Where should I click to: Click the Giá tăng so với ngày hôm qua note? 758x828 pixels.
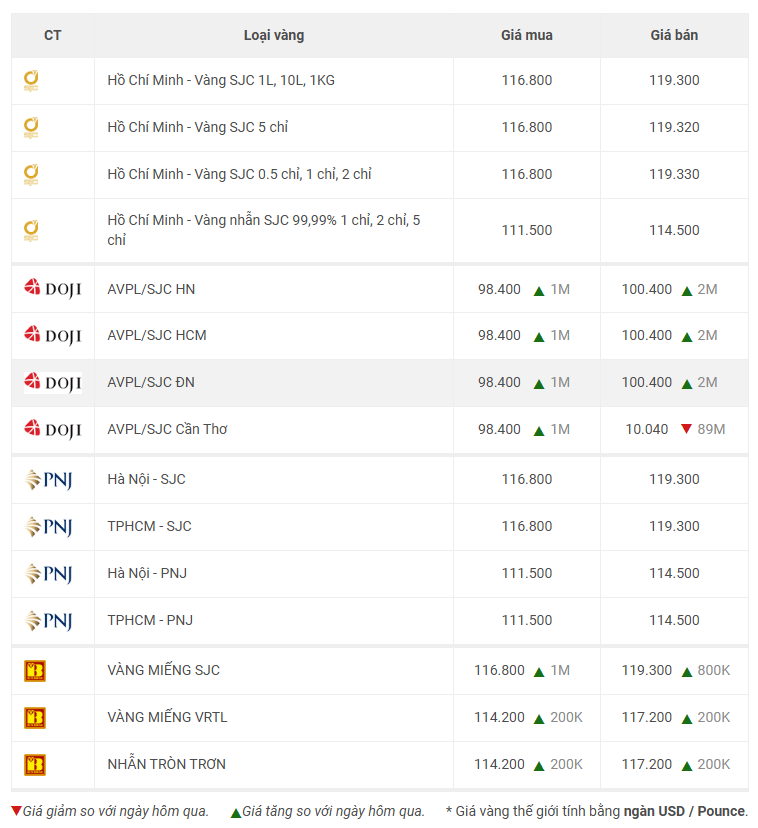point(333,812)
